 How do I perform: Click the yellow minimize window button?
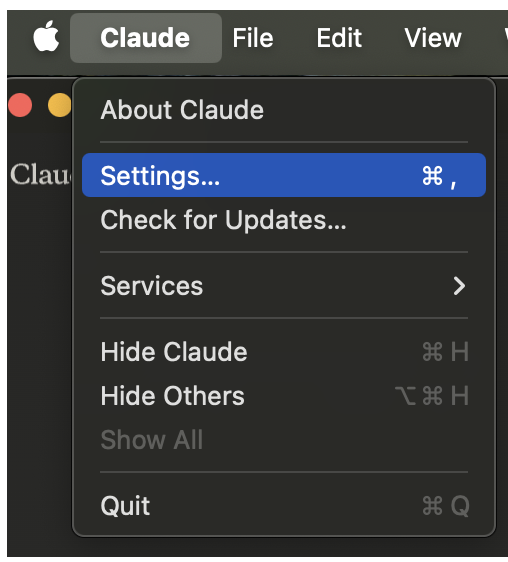click(x=60, y=105)
